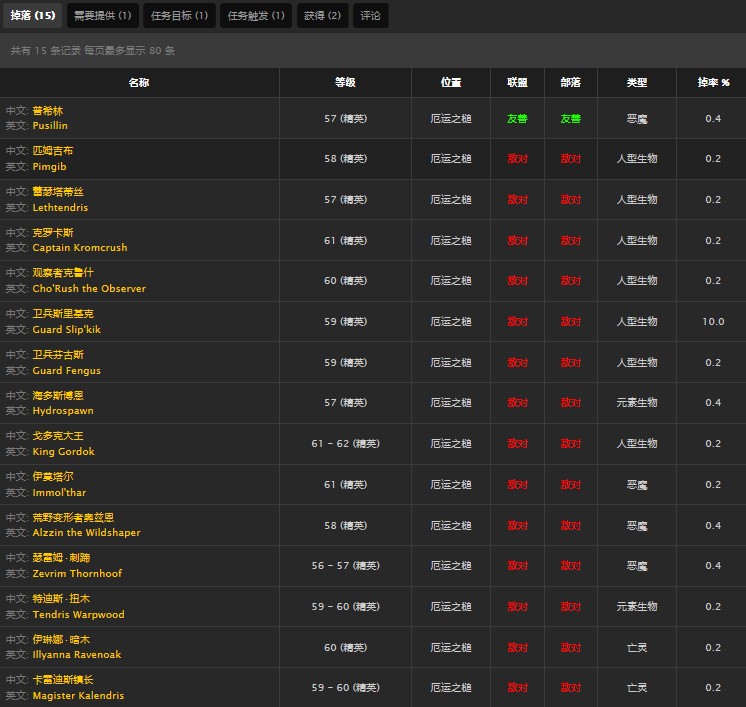Open the King Gordok NPC page

click(64, 452)
